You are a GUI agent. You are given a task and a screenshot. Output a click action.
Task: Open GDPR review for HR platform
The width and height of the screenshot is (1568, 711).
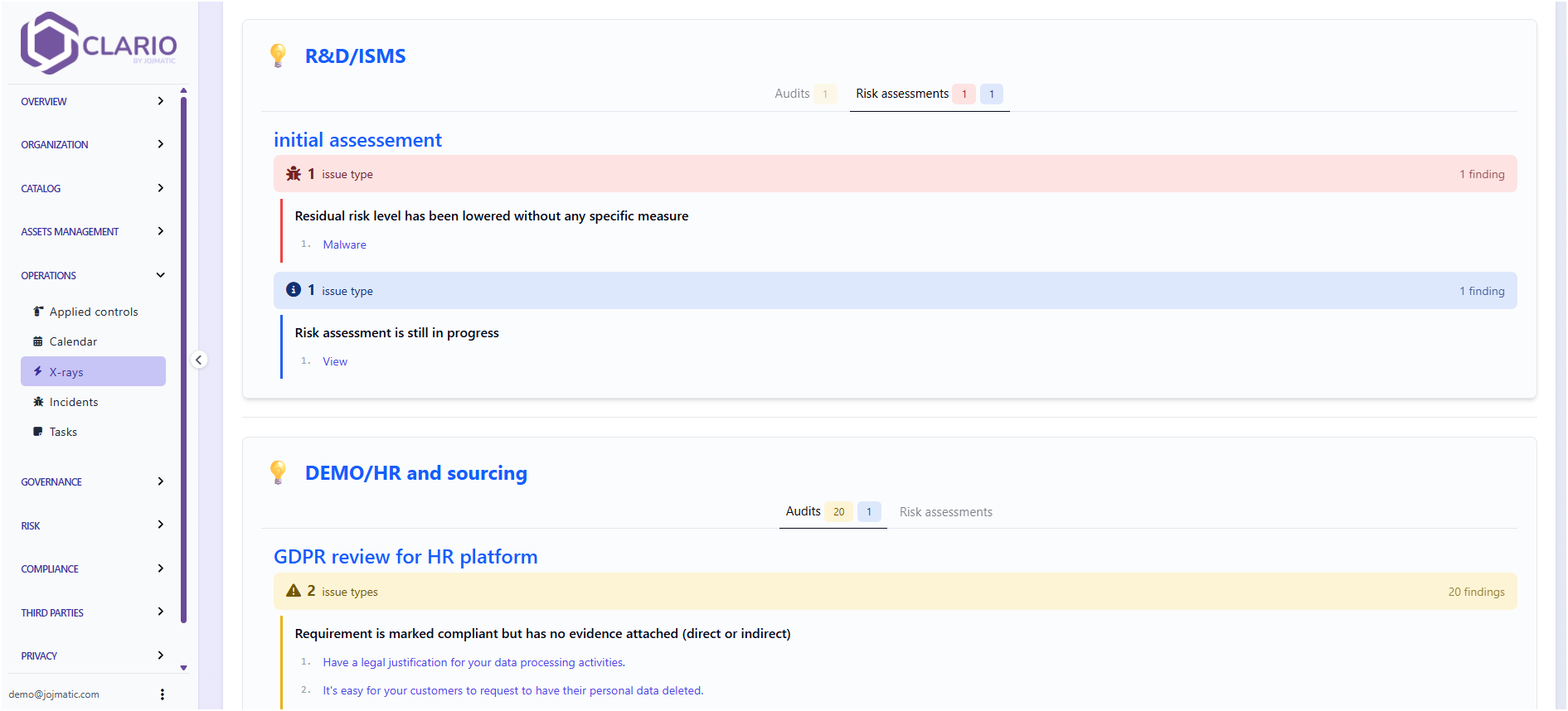405,557
